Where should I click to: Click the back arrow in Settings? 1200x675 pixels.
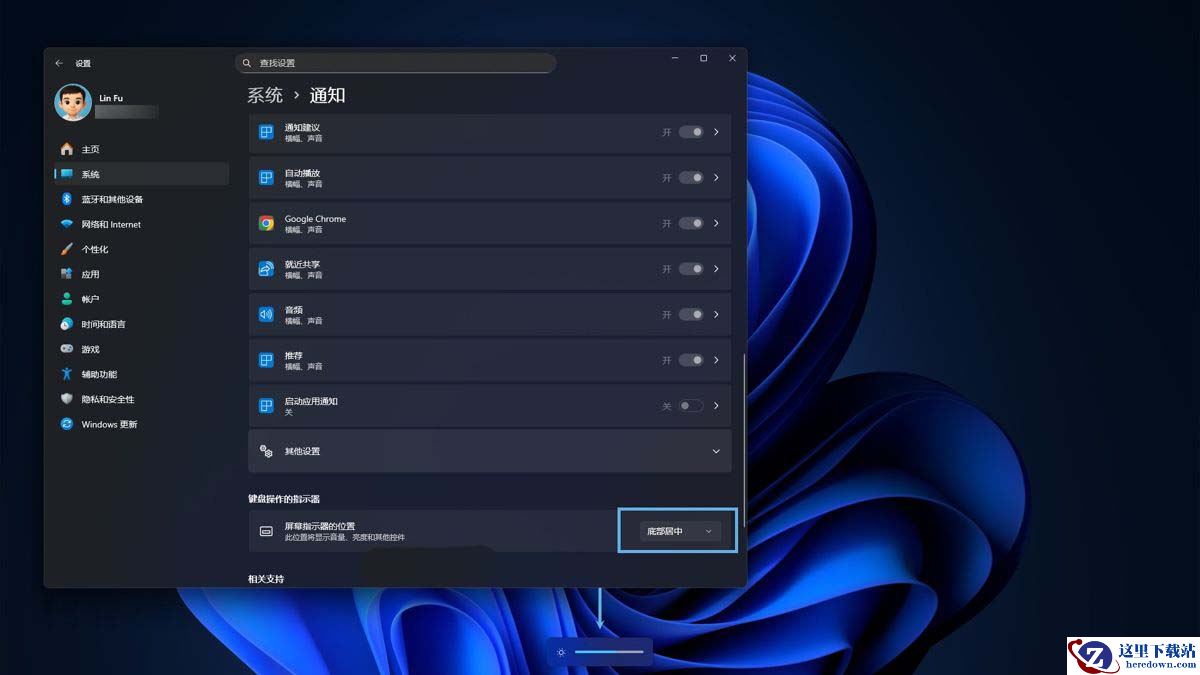59,63
